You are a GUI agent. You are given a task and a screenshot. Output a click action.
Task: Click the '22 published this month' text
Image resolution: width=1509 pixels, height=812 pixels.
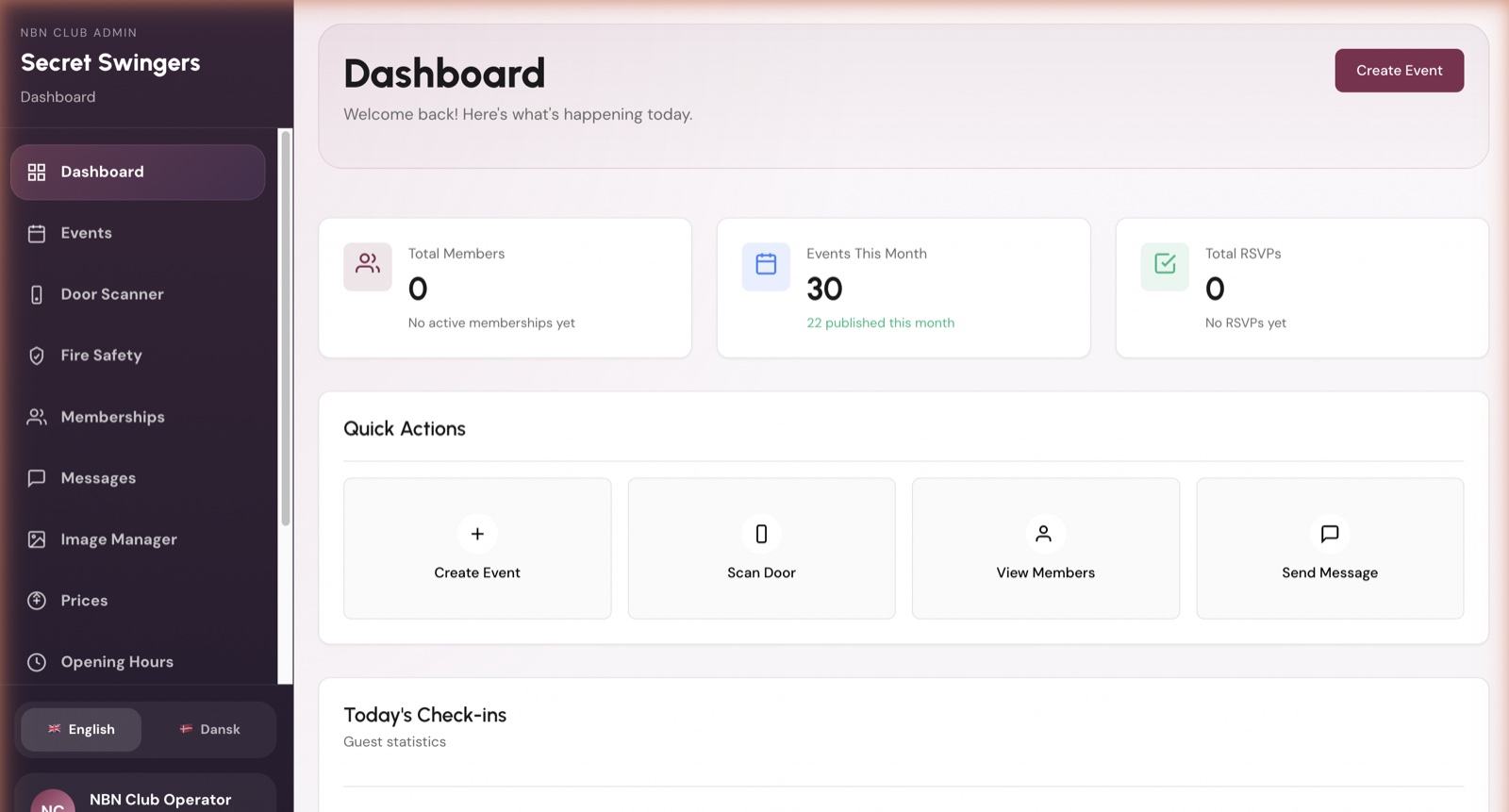(x=880, y=323)
